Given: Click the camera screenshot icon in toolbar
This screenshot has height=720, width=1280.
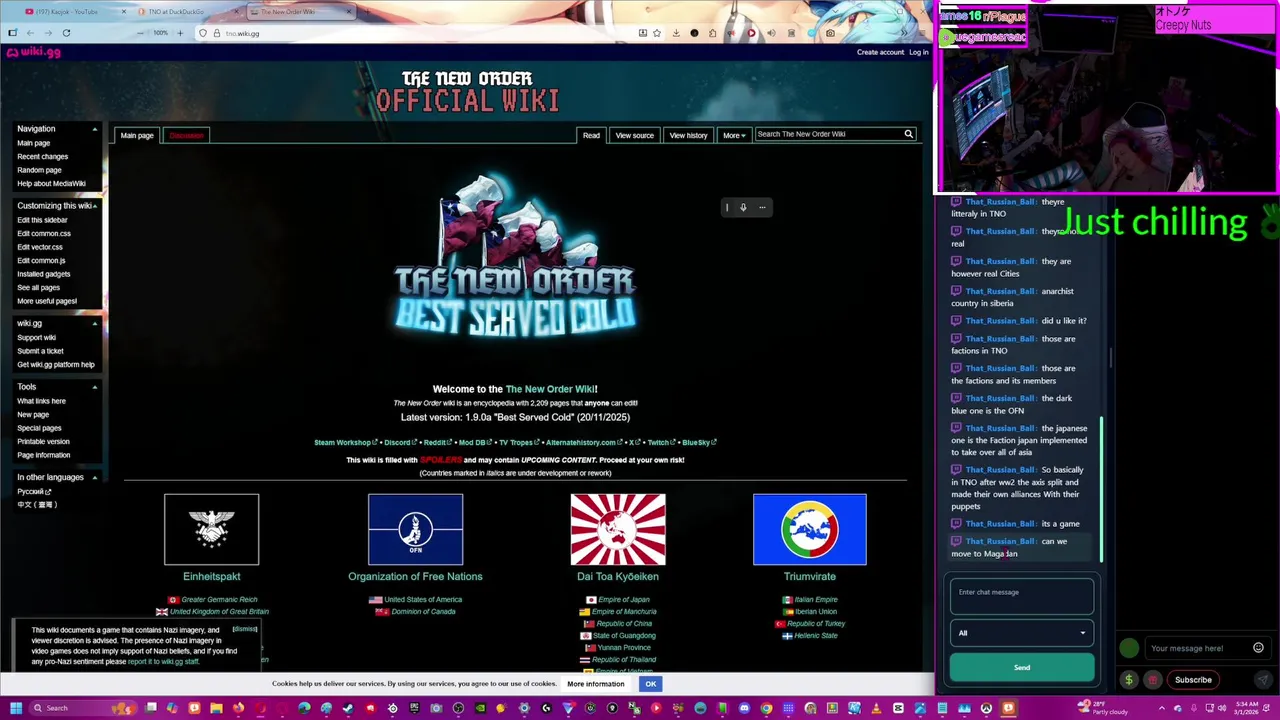Looking at the screenshot, I should pyautogui.click(x=830, y=33).
